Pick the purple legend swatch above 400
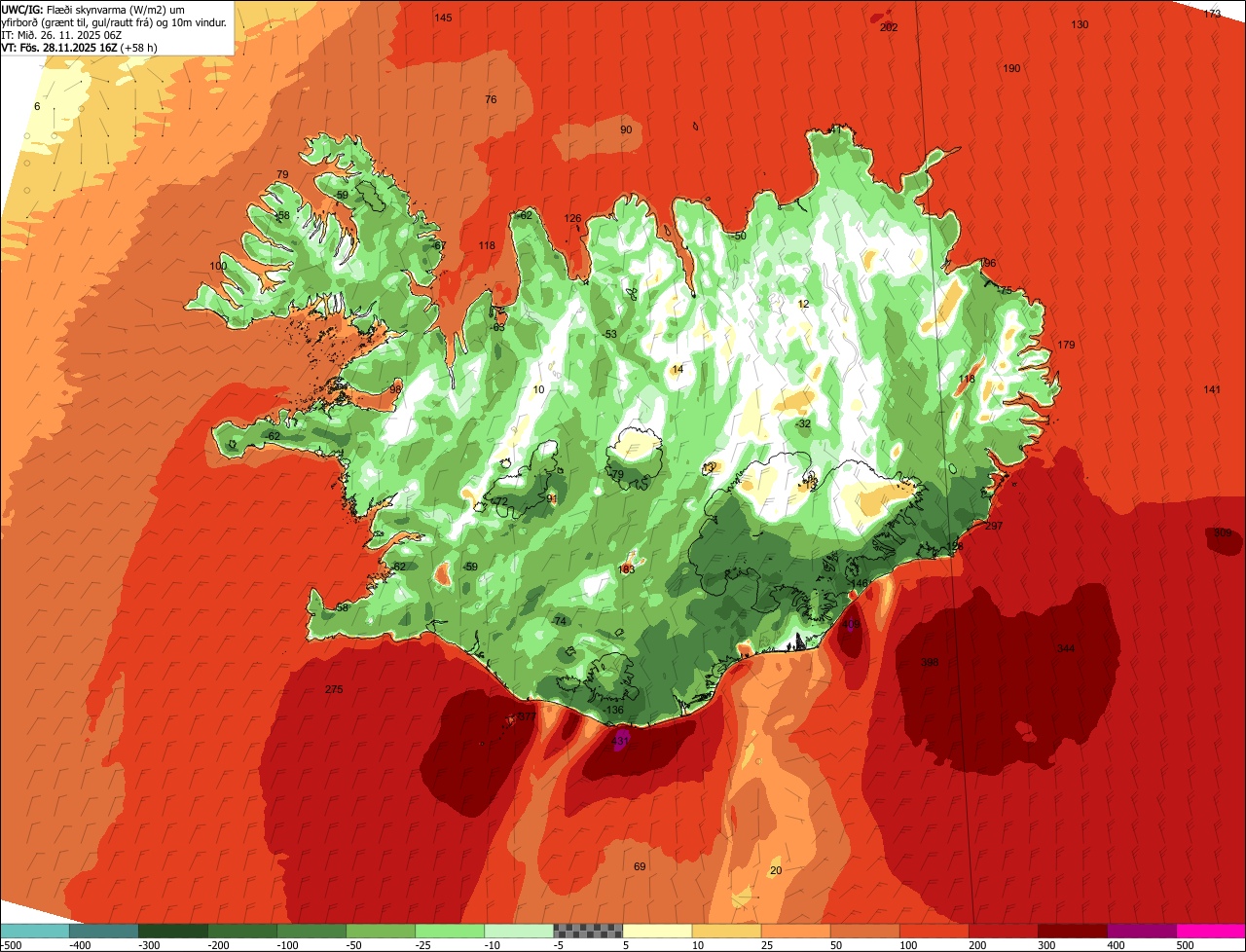The image size is (1246, 952). click(1141, 931)
